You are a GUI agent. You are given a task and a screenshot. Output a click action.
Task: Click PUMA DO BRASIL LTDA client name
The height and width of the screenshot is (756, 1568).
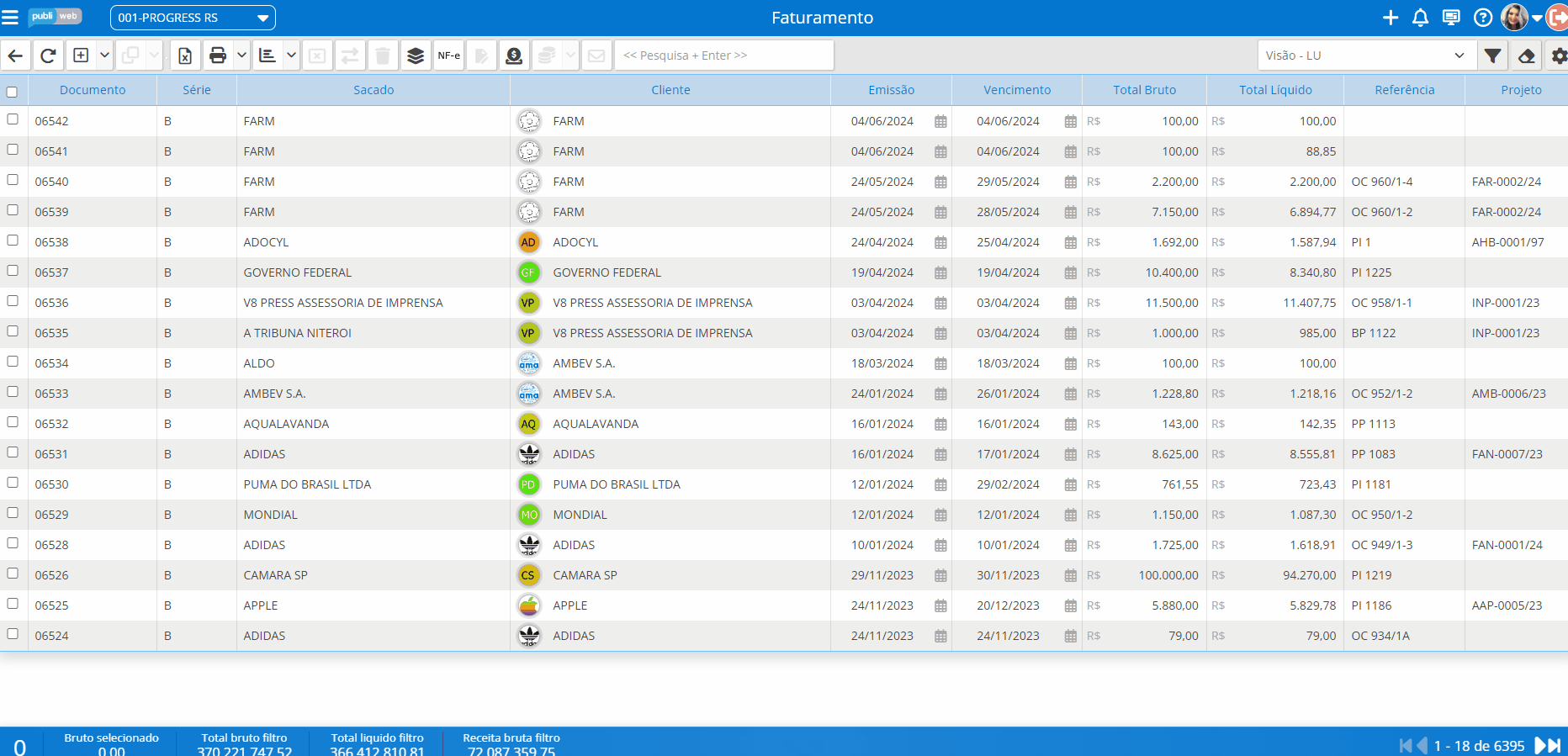coord(617,484)
